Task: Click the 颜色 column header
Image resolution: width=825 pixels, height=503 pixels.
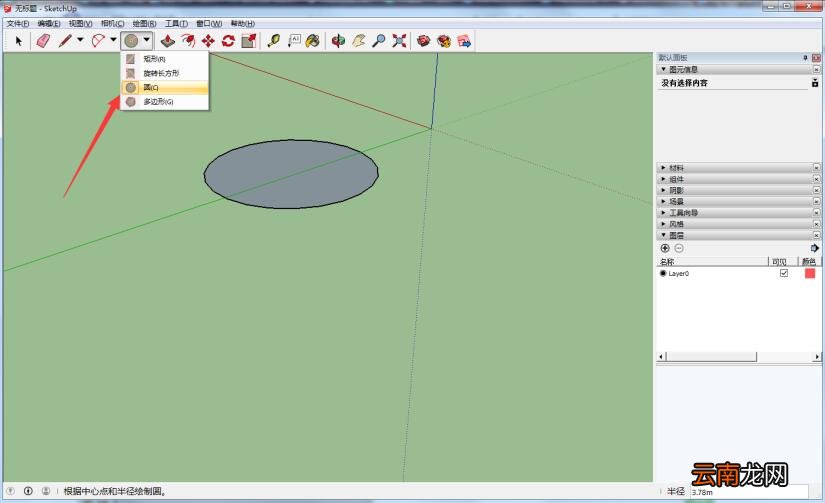Action: (809, 261)
